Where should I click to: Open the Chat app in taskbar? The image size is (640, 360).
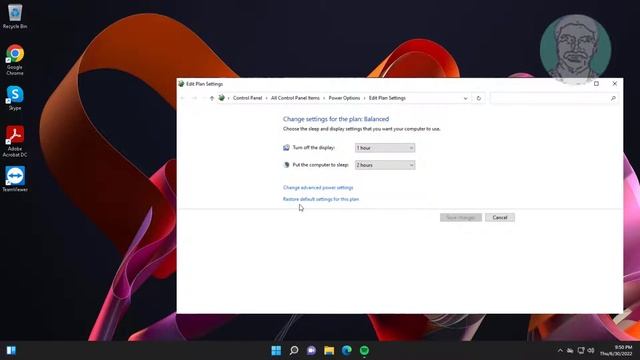311,350
